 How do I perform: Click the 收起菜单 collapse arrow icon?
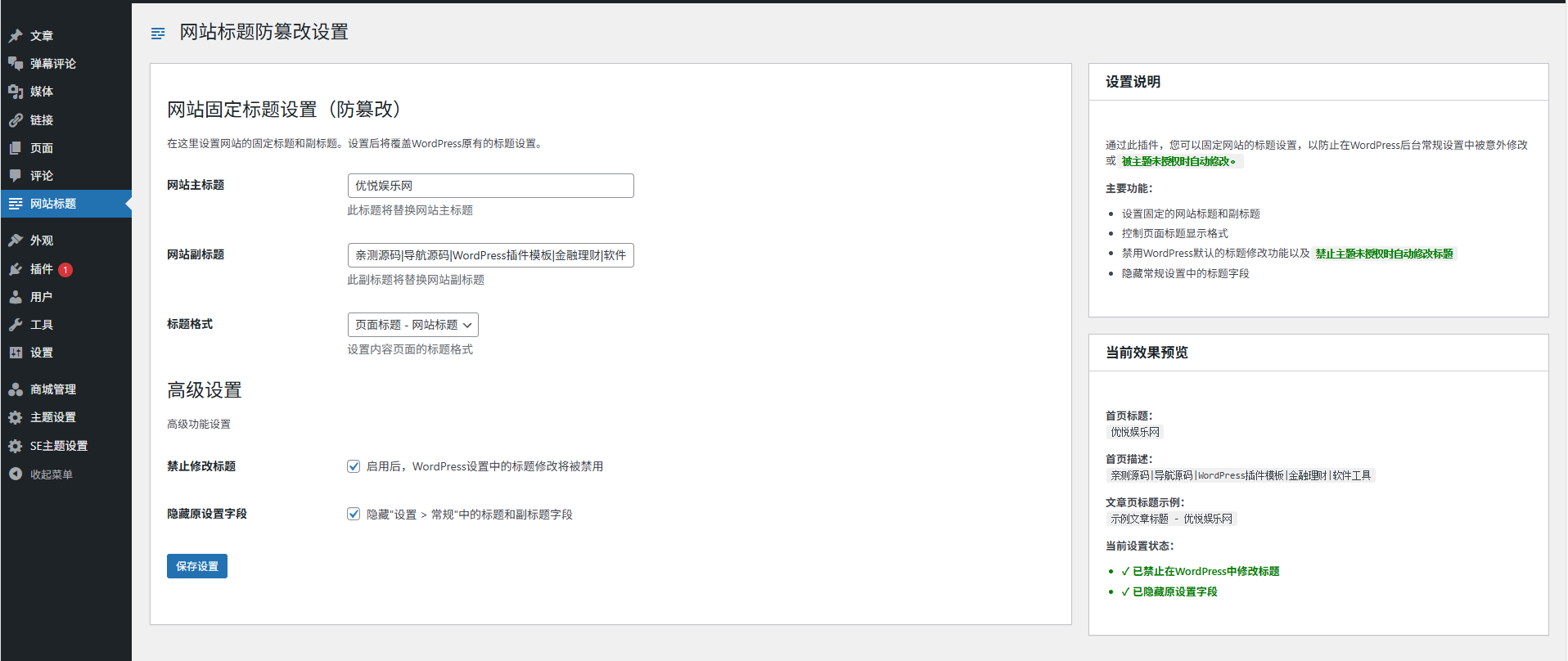[x=16, y=474]
